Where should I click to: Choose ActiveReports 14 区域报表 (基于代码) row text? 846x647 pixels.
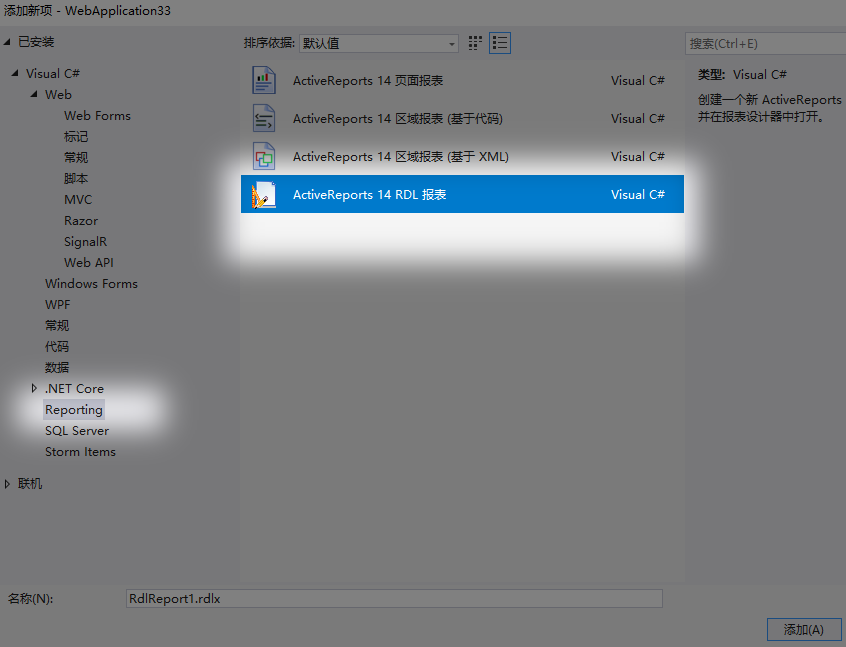[x=398, y=119]
